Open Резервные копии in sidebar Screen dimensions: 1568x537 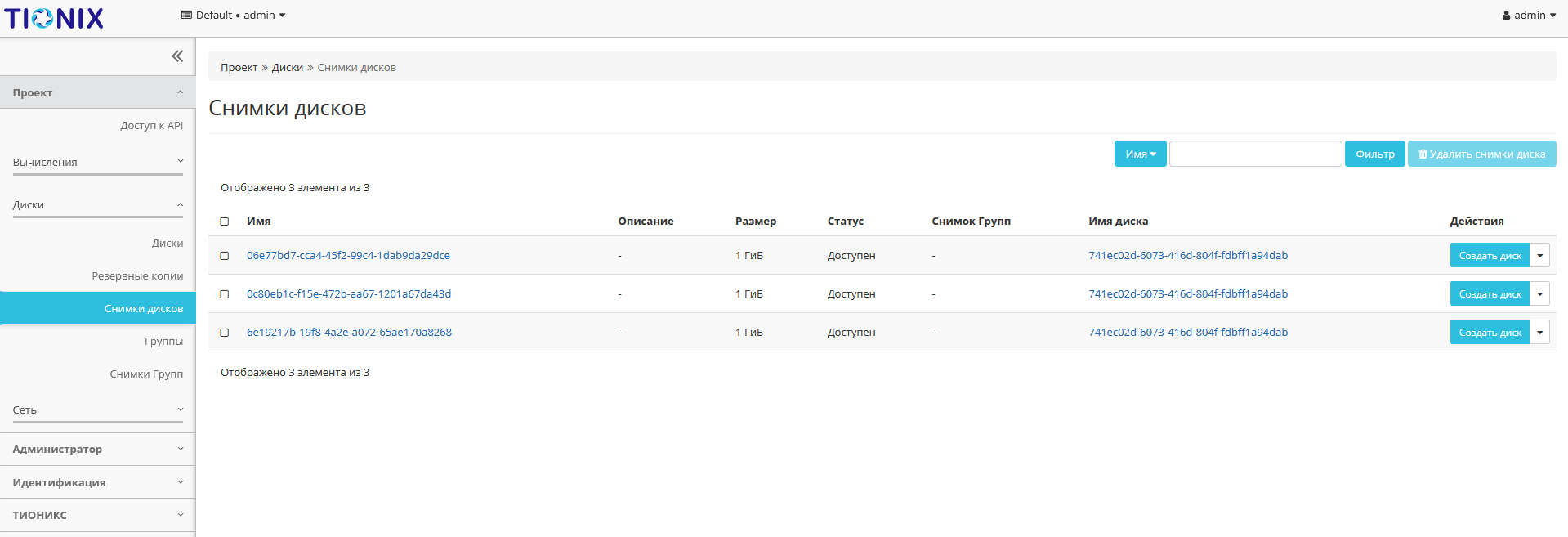pos(137,276)
